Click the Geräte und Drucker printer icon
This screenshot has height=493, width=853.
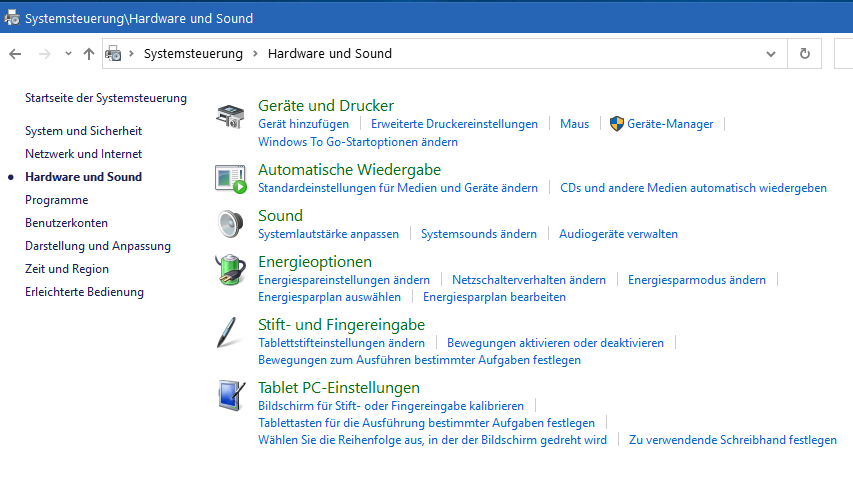coord(230,115)
